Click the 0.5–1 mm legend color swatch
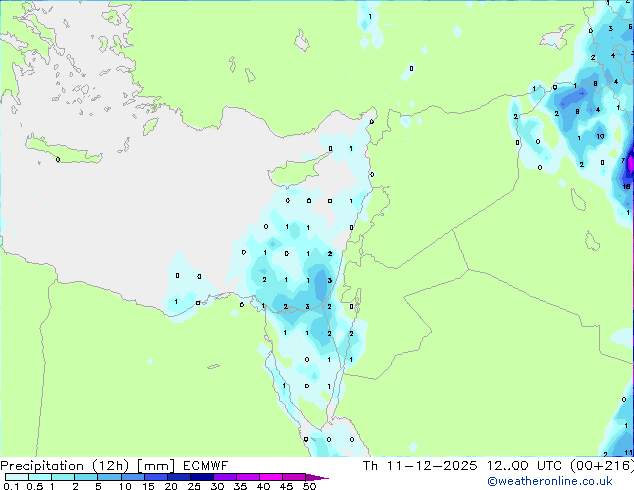 (40, 477)
